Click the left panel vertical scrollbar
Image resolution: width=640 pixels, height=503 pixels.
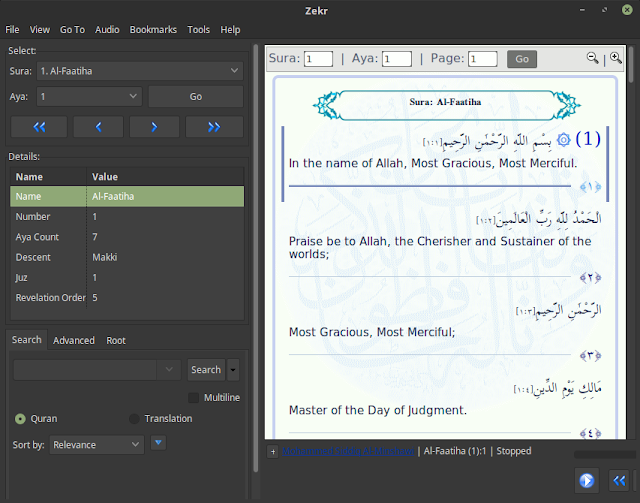tap(256, 258)
